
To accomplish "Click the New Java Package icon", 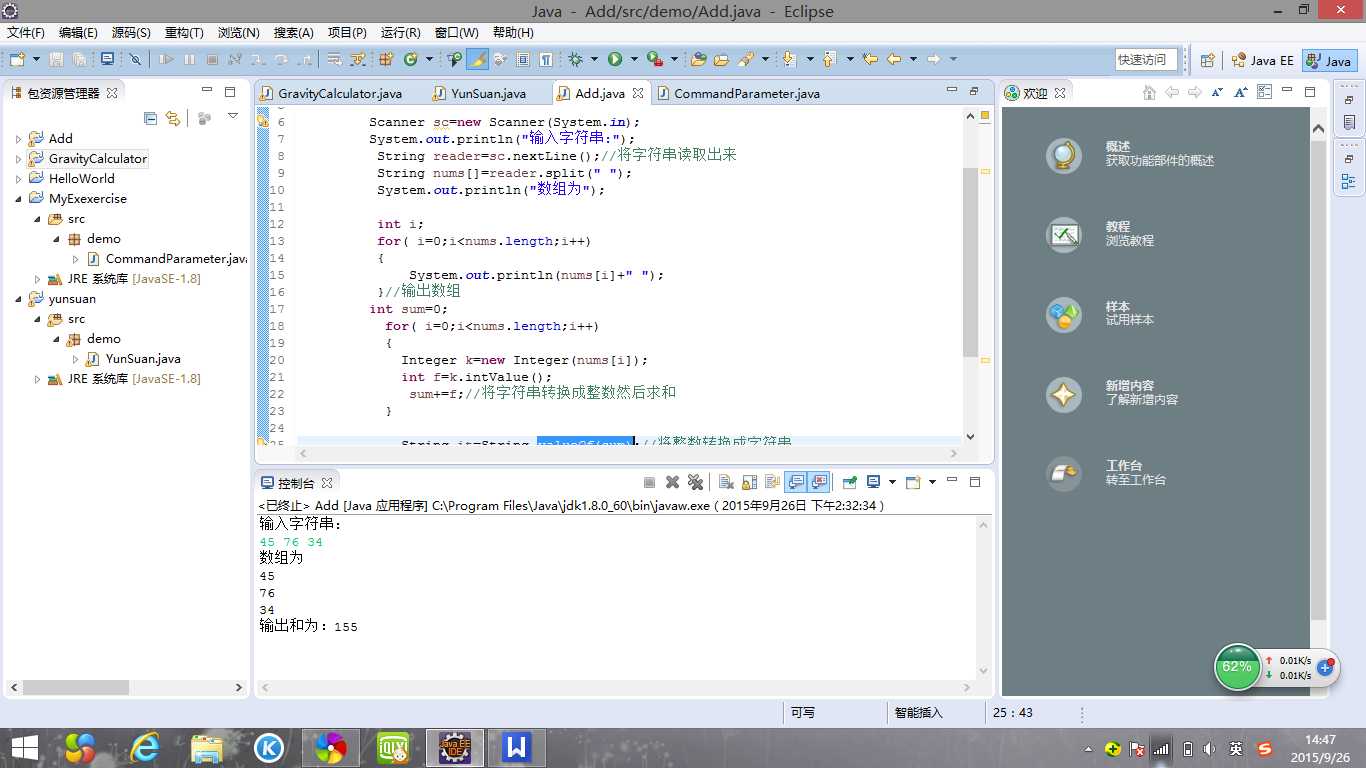I will (385, 60).
